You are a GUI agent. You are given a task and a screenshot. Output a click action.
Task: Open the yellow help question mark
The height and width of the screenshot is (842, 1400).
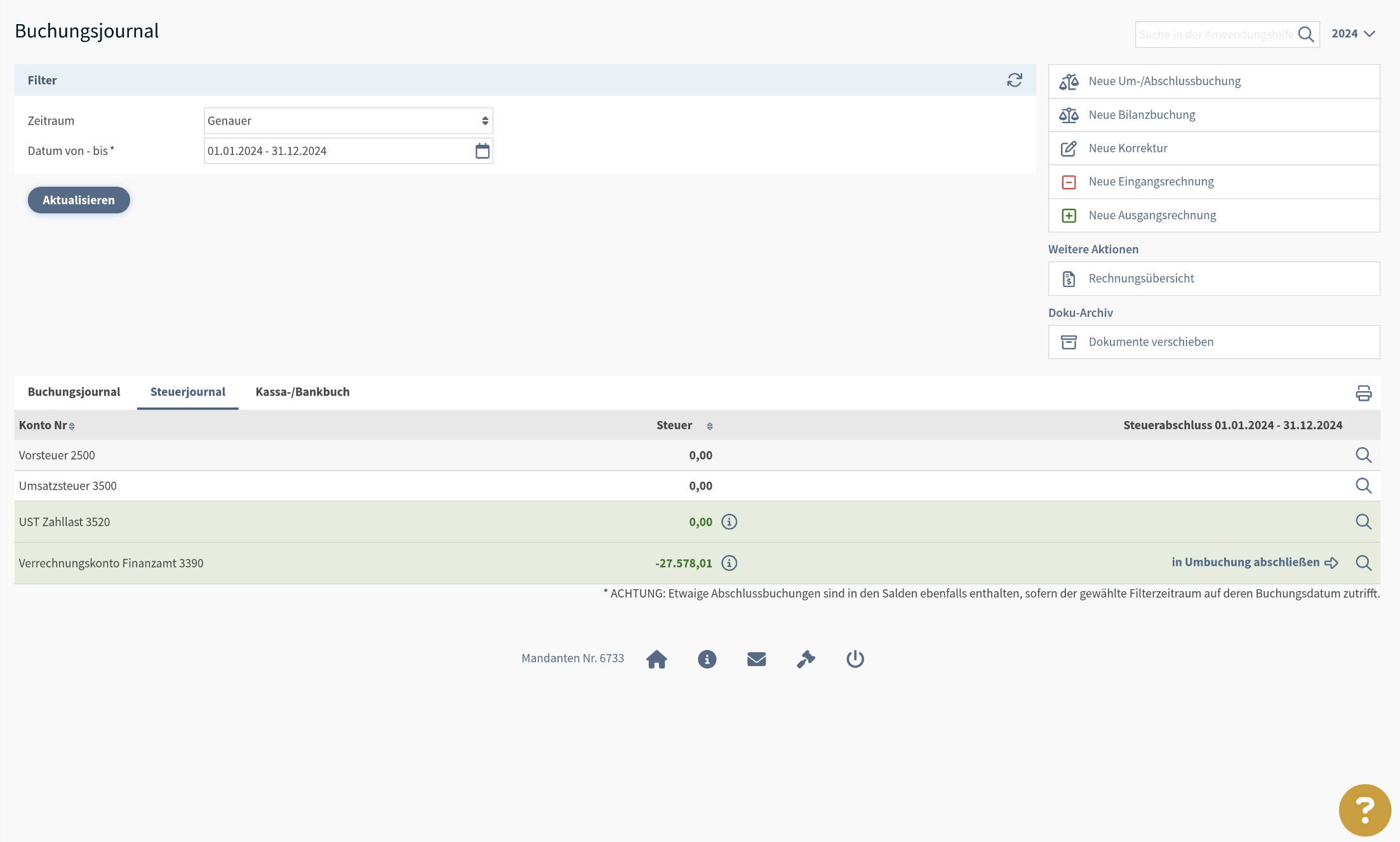[1364, 810]
